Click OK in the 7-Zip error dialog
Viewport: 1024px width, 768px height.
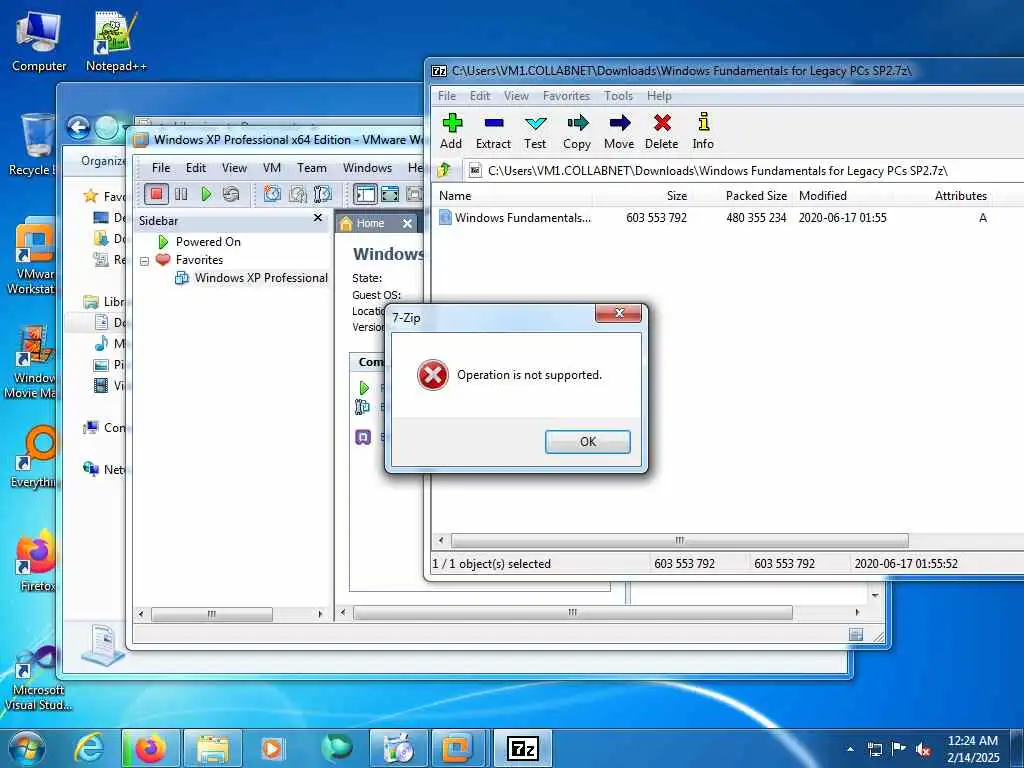588,441
